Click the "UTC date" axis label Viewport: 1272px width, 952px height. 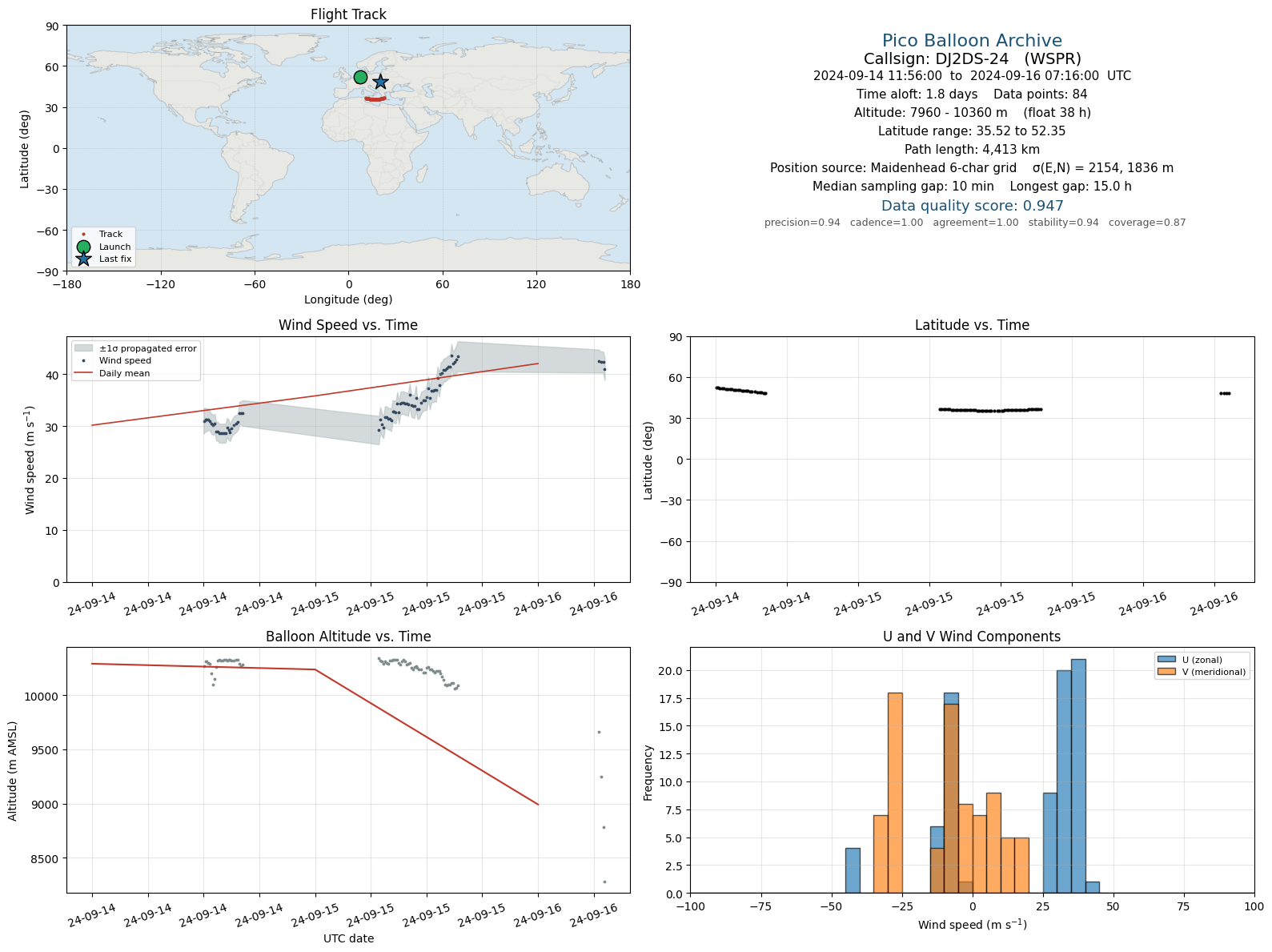point(348,938)
